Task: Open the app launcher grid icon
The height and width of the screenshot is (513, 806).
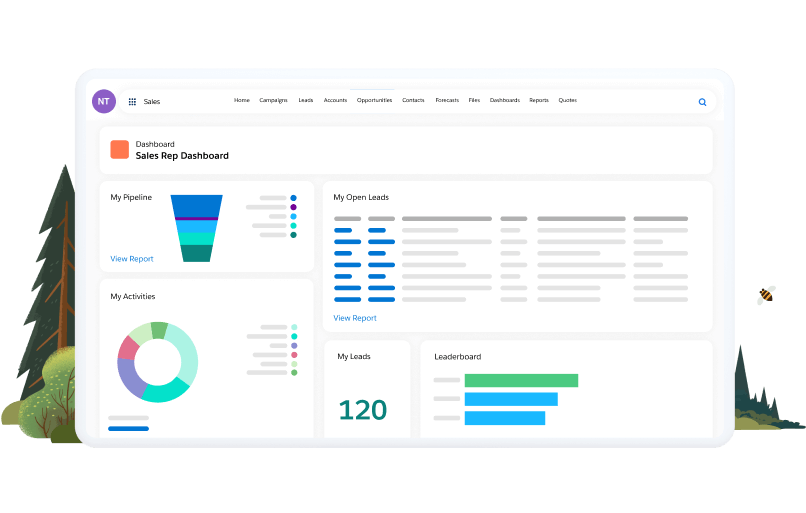Action: [x=132, y=101]
